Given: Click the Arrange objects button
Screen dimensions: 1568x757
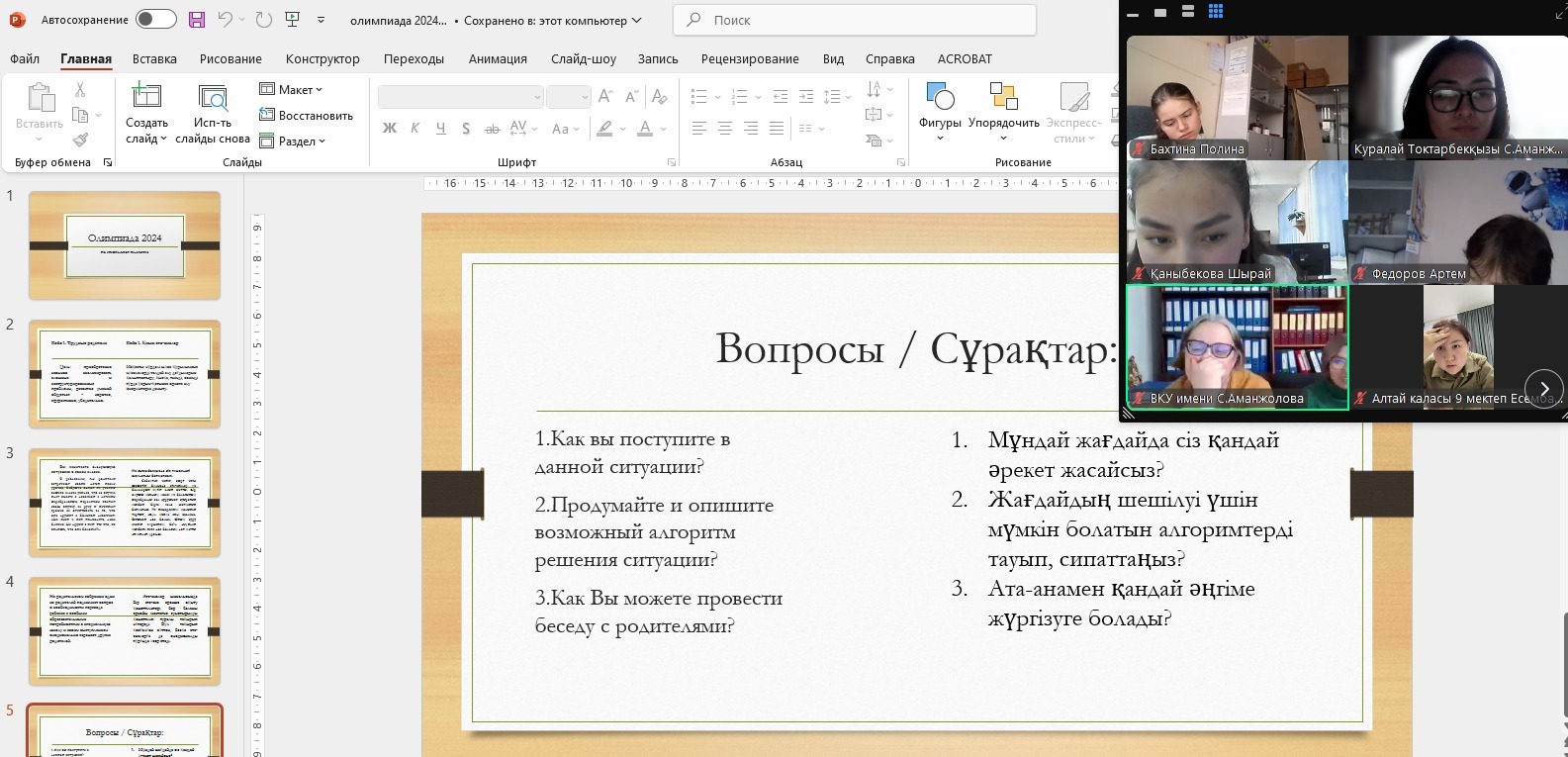Looking at the screenshot, I should 1003,109.
